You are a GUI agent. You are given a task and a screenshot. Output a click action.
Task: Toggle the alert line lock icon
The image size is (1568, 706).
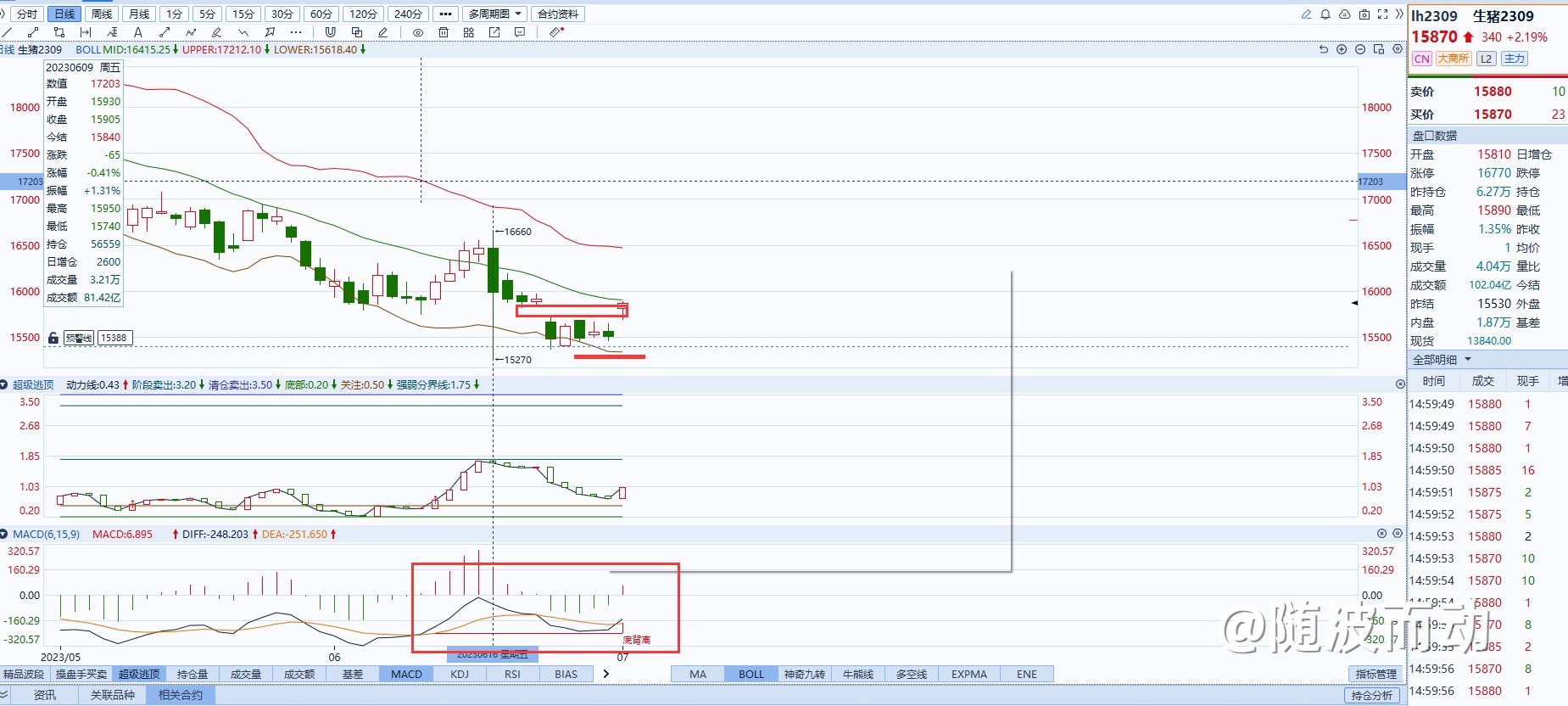[x=53, y=338]
